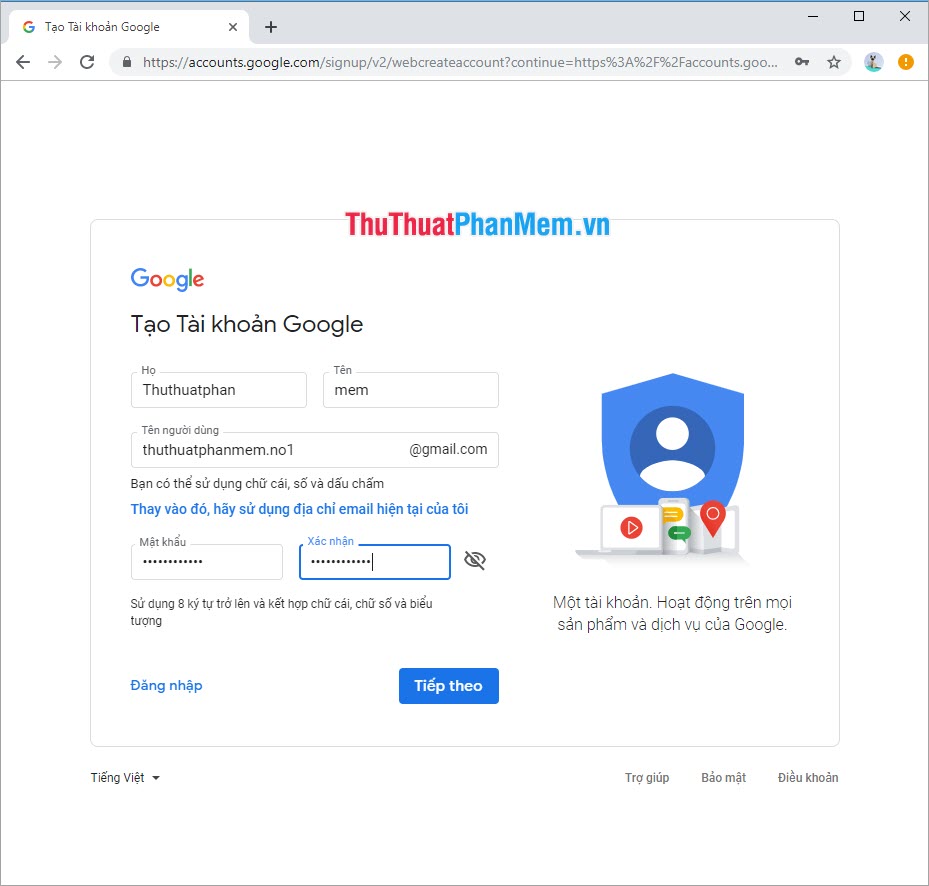Open Trợ giúp from the footer

point(647,777)
